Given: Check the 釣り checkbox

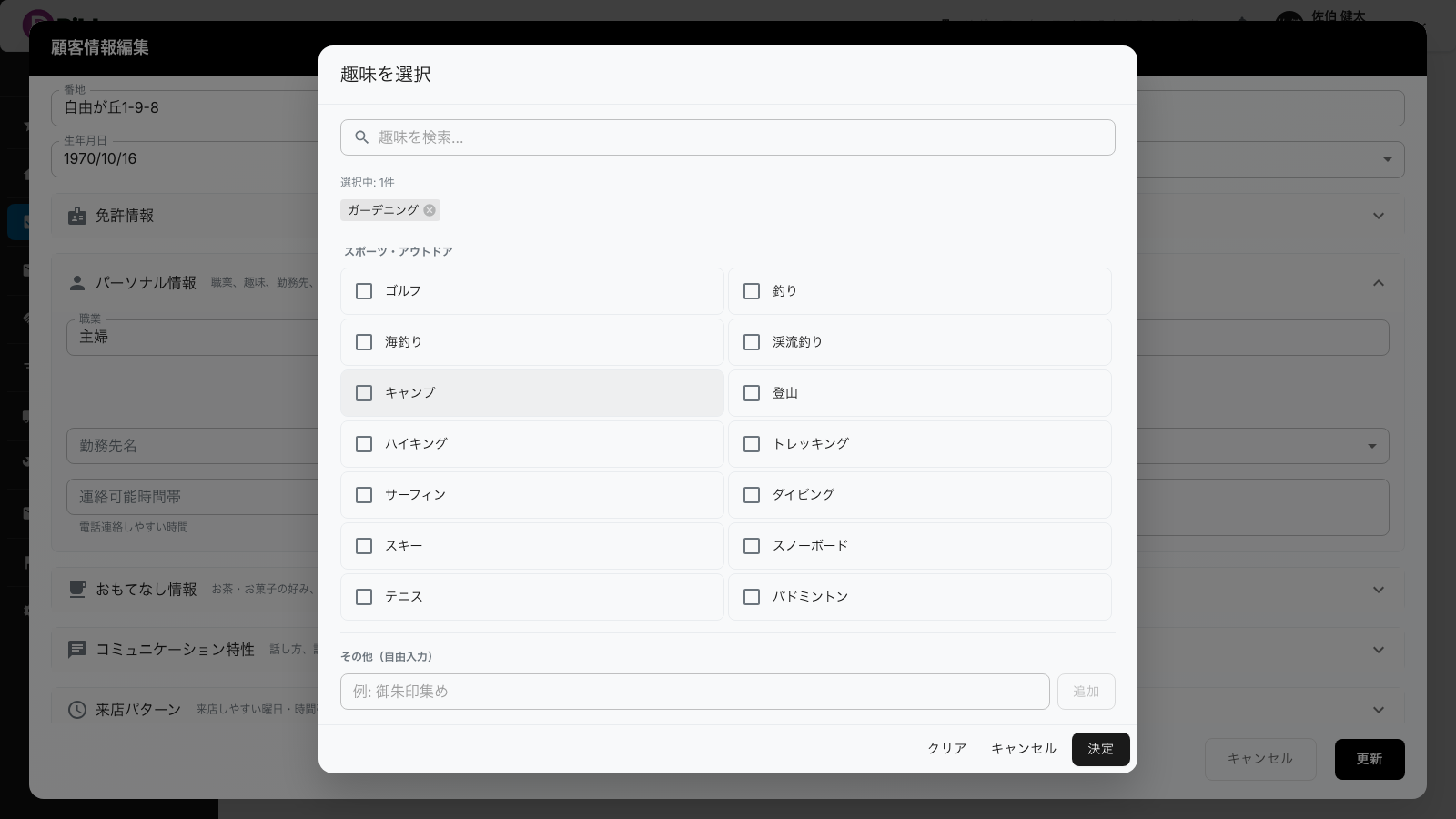Looking at the screenshot, I should click(752, 291).
